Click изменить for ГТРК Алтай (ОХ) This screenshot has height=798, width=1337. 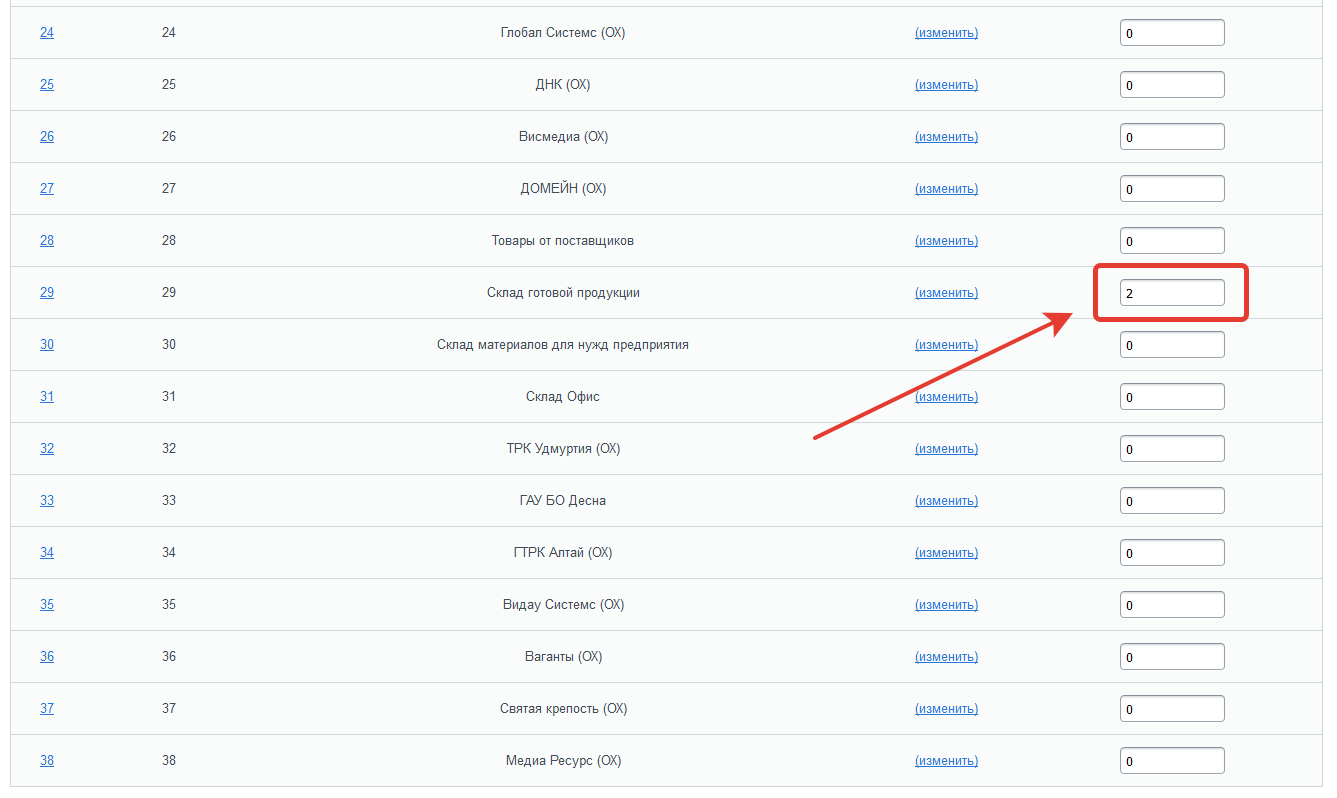point(946,553)
